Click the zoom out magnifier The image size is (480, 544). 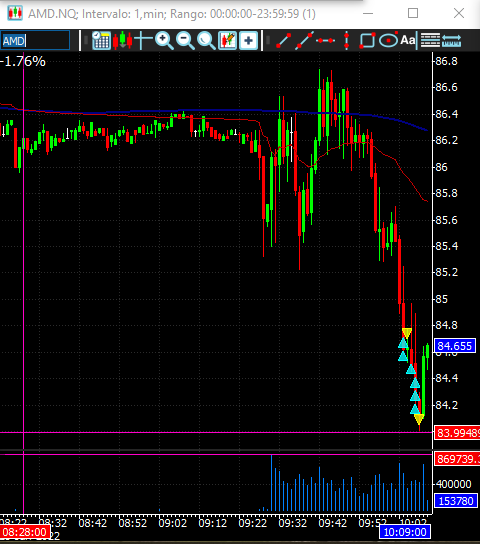tap(185, 41)
